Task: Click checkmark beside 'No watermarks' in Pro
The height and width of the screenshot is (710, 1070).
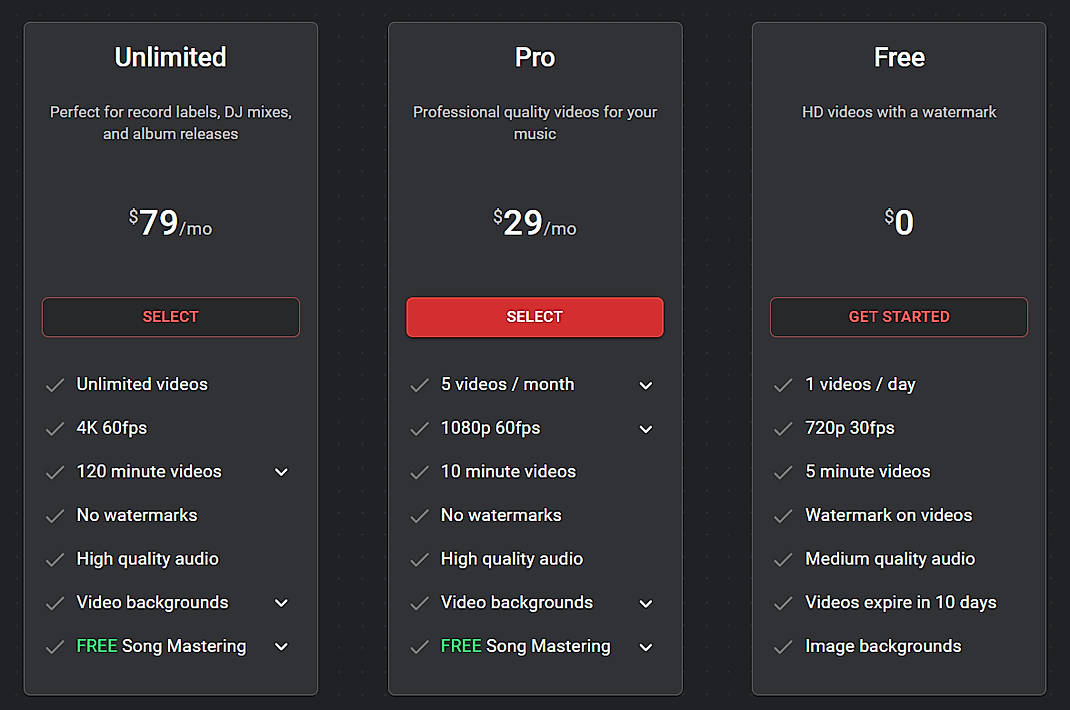Action: (419, 516)
